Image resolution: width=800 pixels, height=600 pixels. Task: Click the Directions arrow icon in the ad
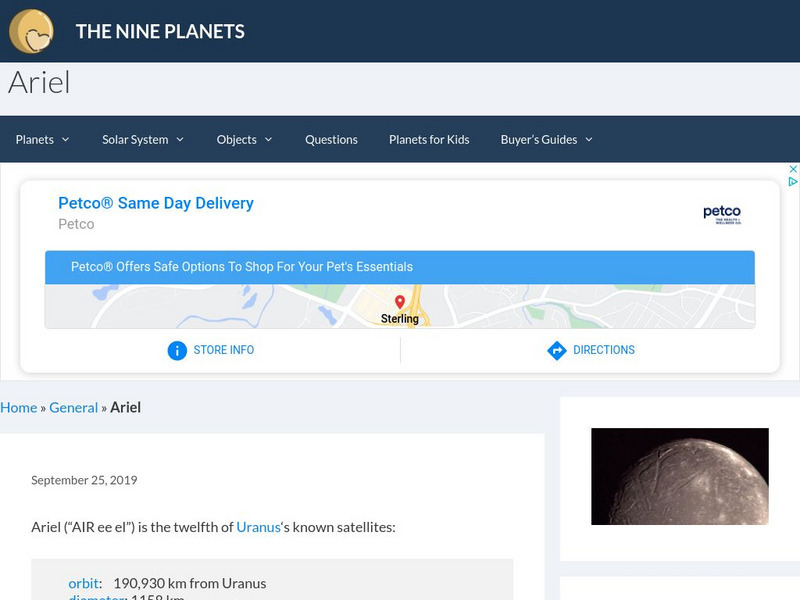tap(556, 350)
